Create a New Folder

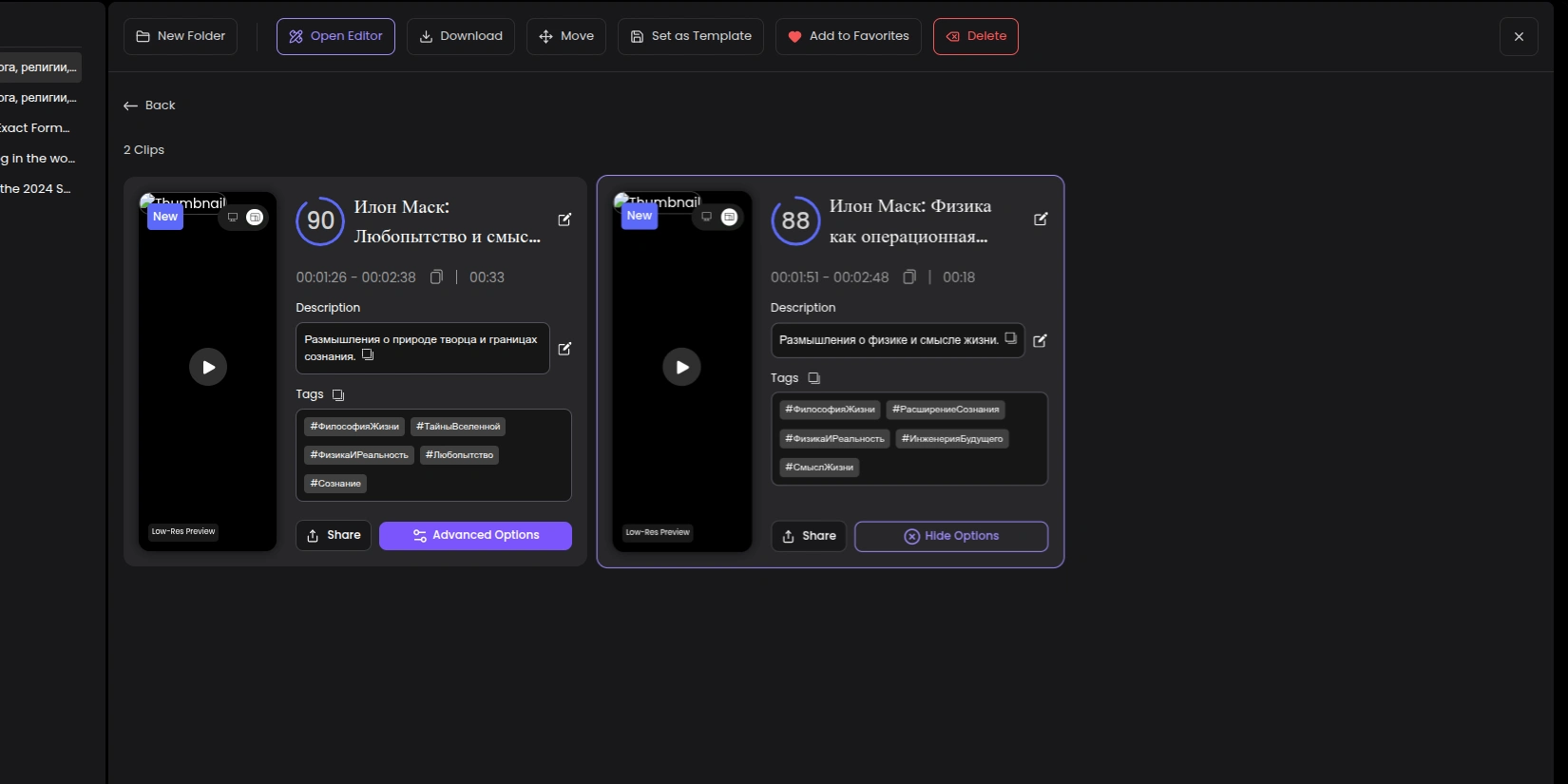[181, 36]
